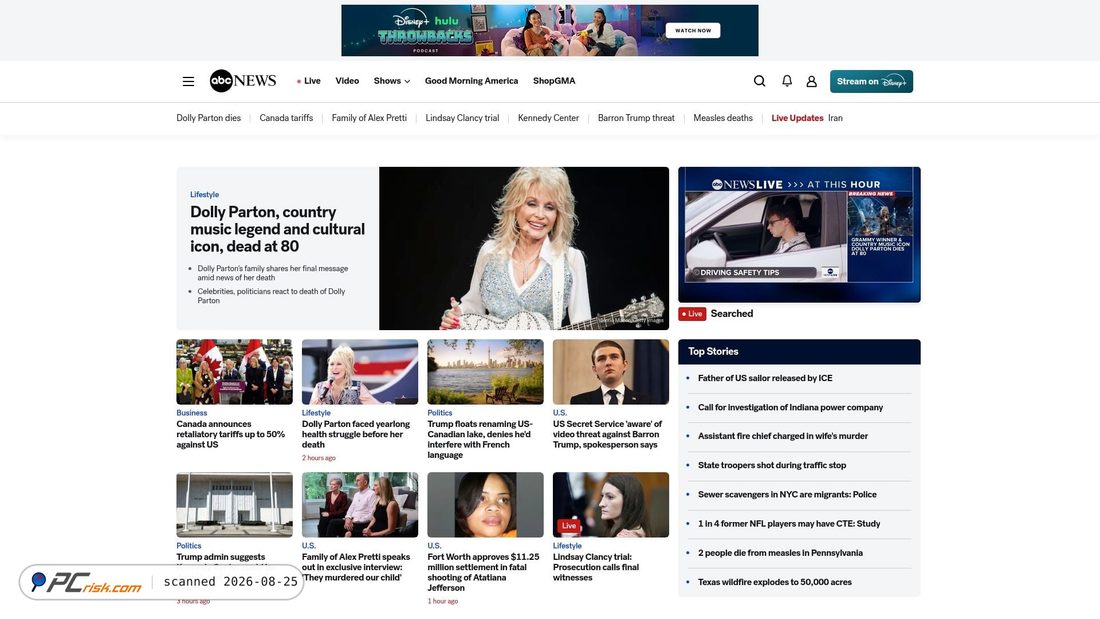
Task: Click the Business category label
Action: pyautogui.click(x=192, y=413)
